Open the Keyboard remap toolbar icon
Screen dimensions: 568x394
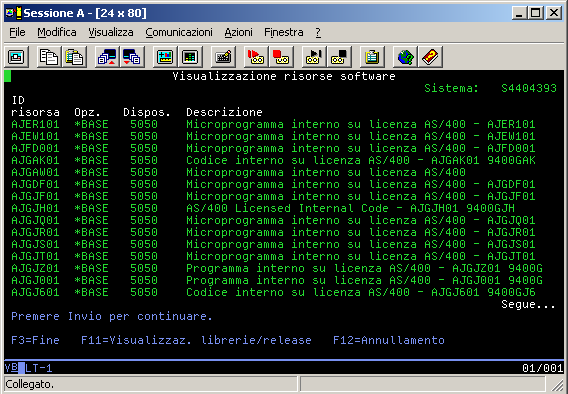click(x=223, y=57)
